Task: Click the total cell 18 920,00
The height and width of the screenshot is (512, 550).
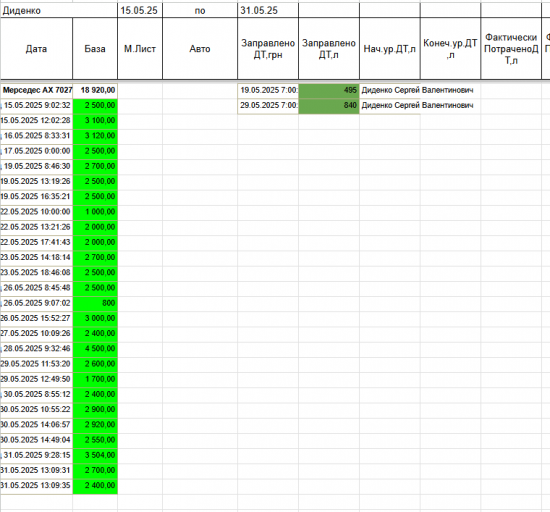Action: coord(95,90)
